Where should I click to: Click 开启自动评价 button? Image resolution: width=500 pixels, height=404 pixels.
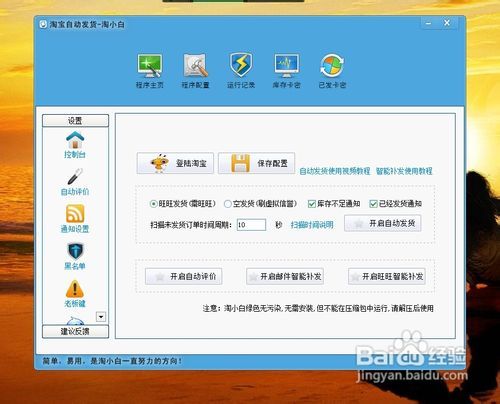pyautogui.click(x=184, y=276)
